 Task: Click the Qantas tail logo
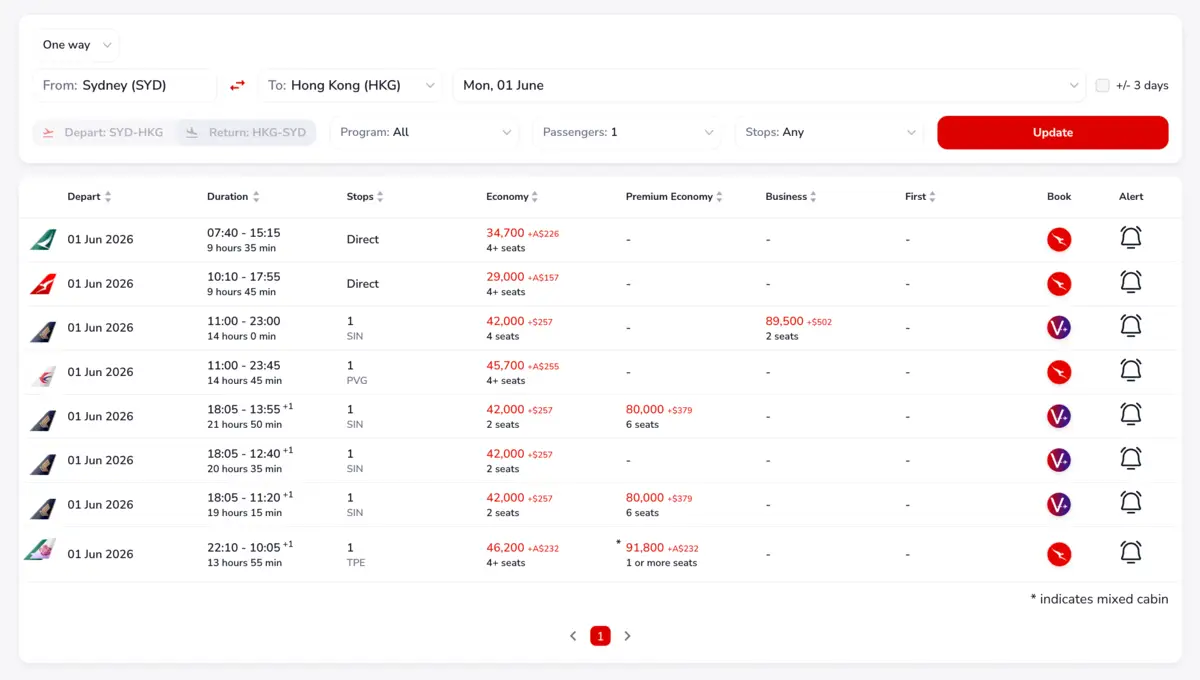[40, 283]
